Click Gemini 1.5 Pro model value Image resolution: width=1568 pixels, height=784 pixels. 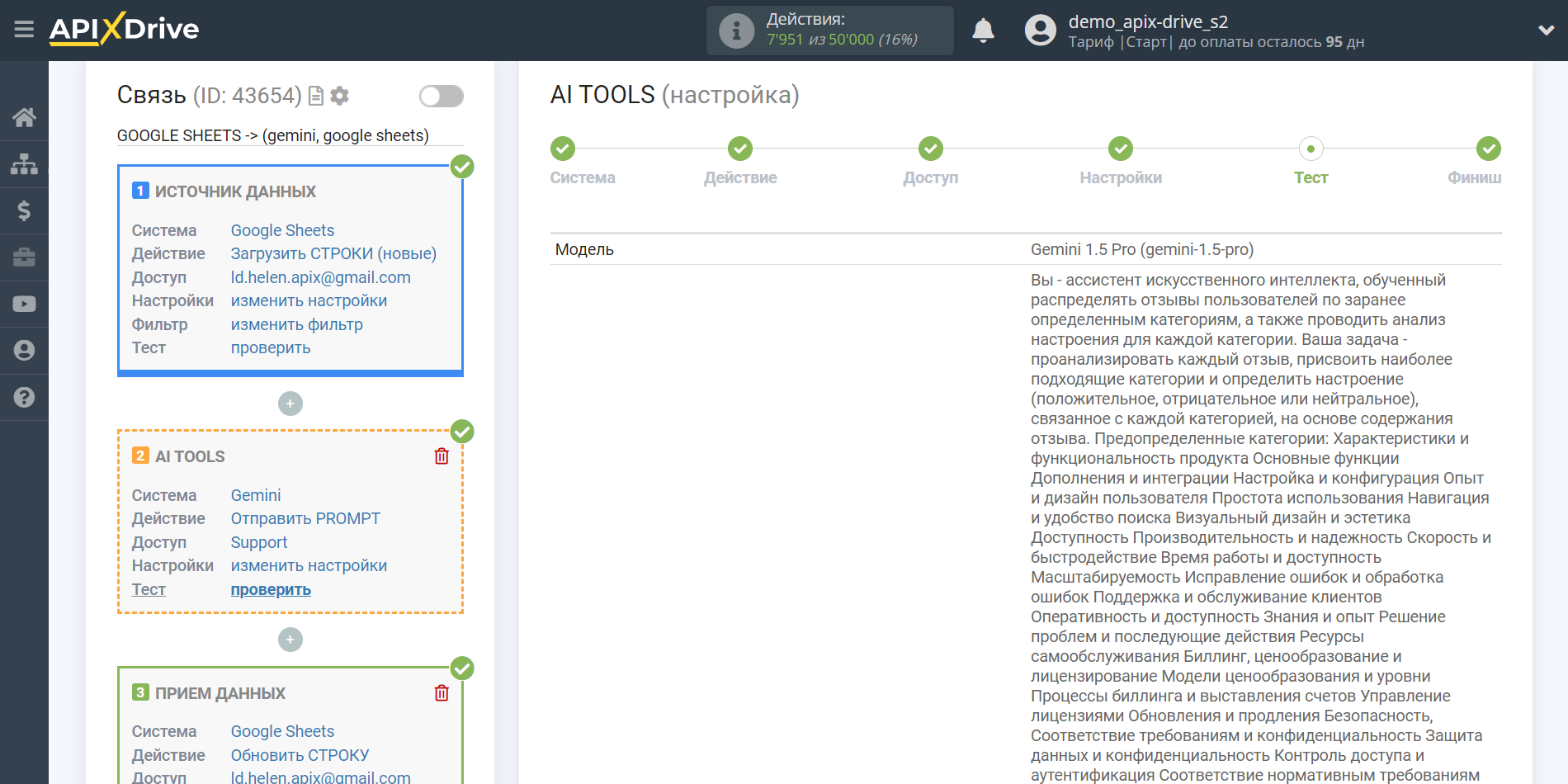point(1142,249)
